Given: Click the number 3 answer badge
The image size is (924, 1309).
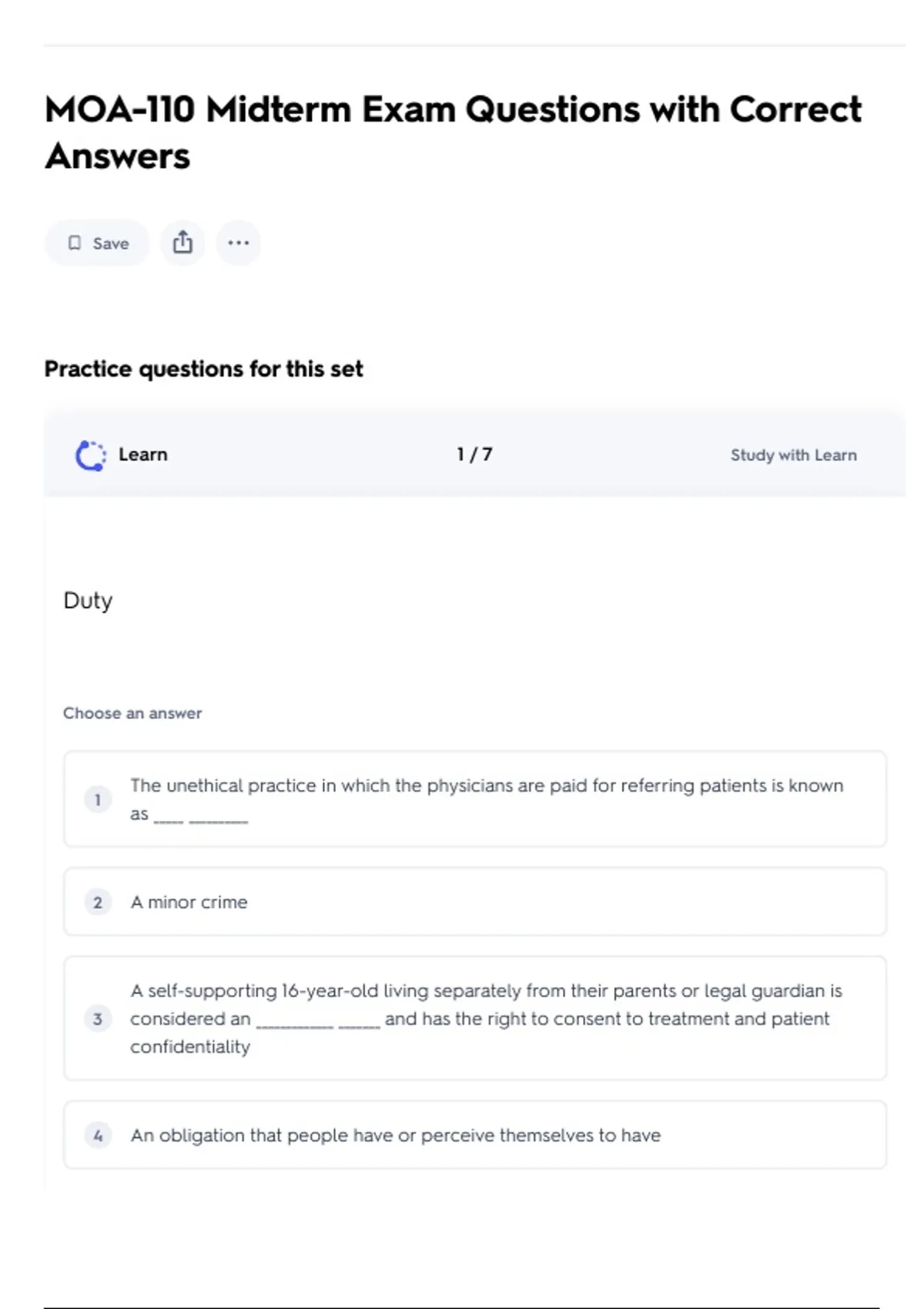Looking at the screenshot, I should pos(98,1019).
